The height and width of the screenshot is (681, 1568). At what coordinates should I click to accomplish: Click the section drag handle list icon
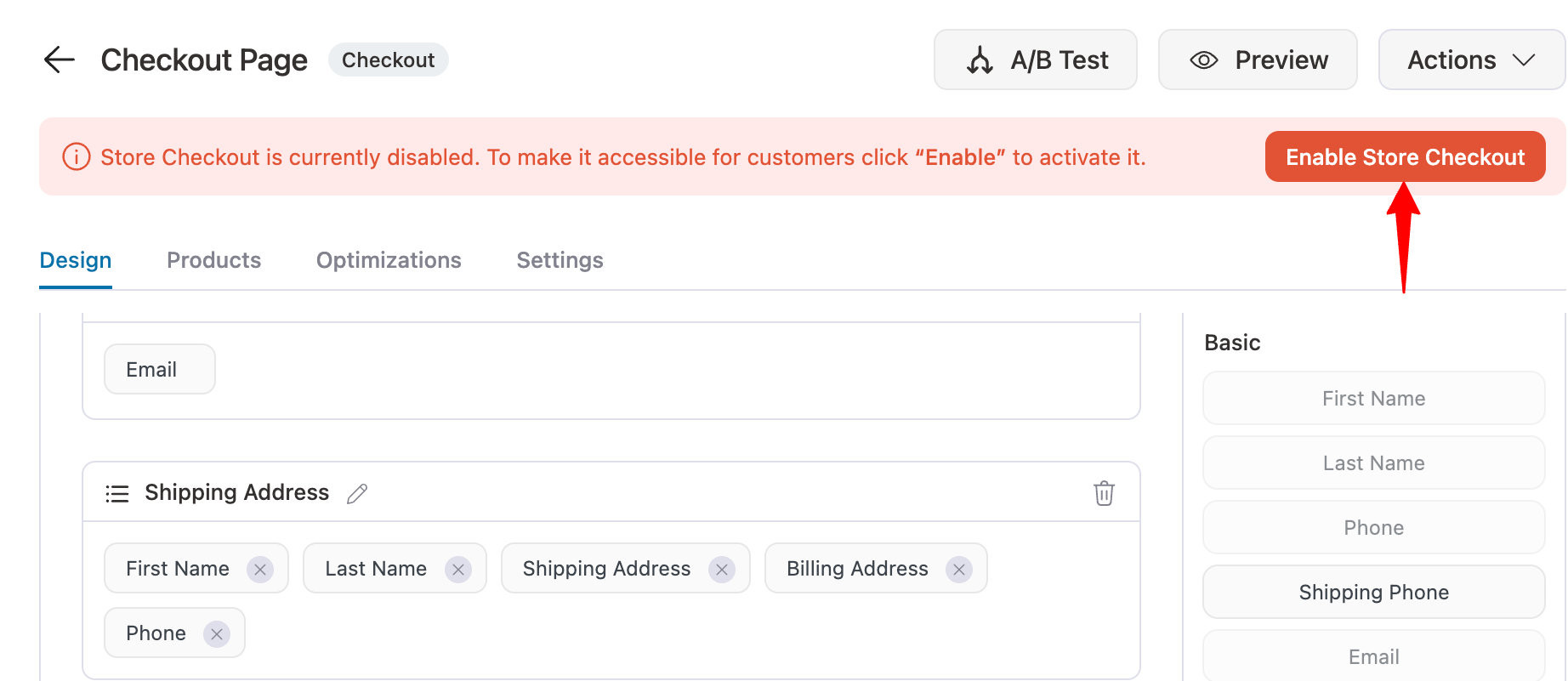[117, 493]
